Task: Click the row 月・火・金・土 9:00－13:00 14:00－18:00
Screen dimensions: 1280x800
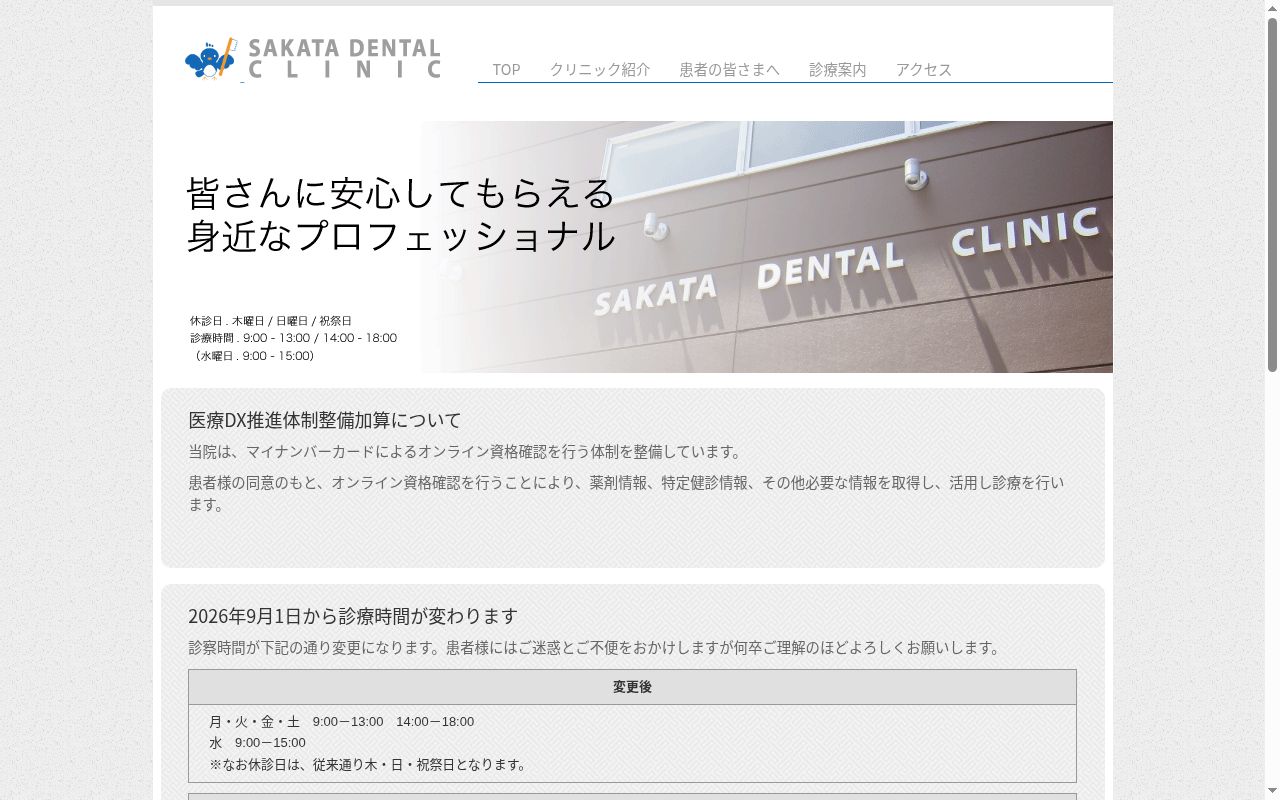Action: tap(342, 722)
